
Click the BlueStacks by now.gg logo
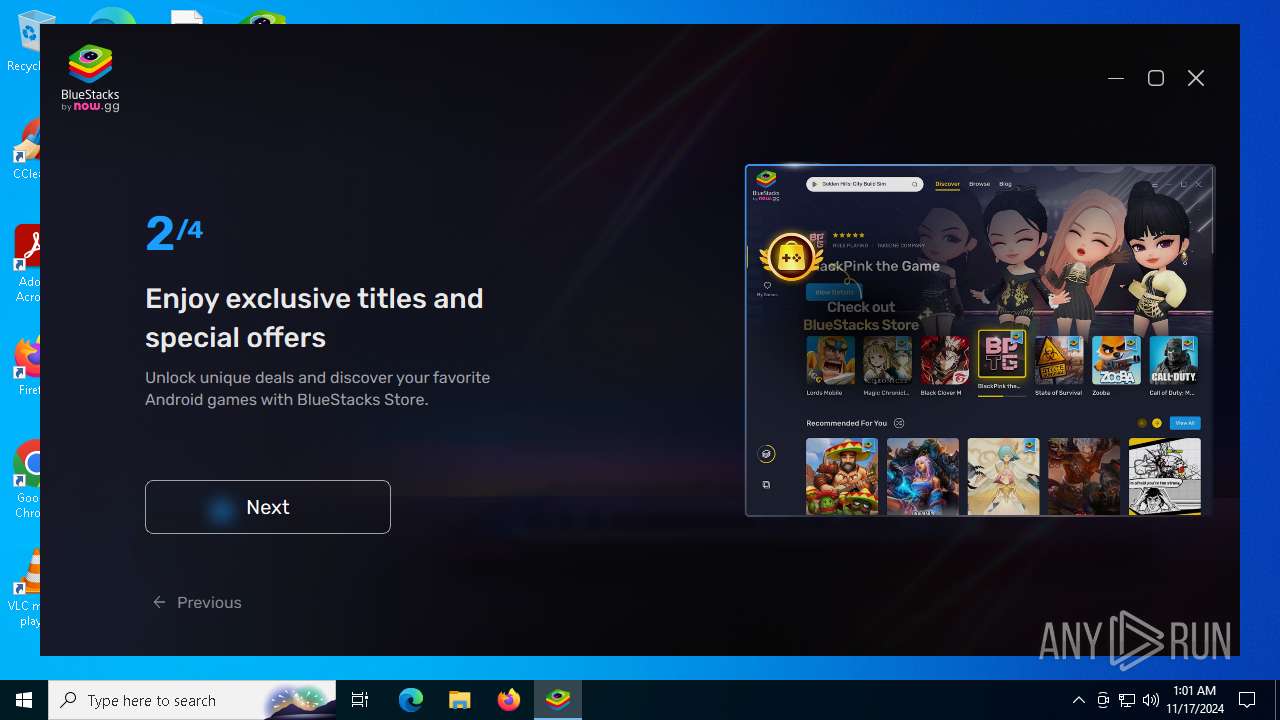coord(90,78)
